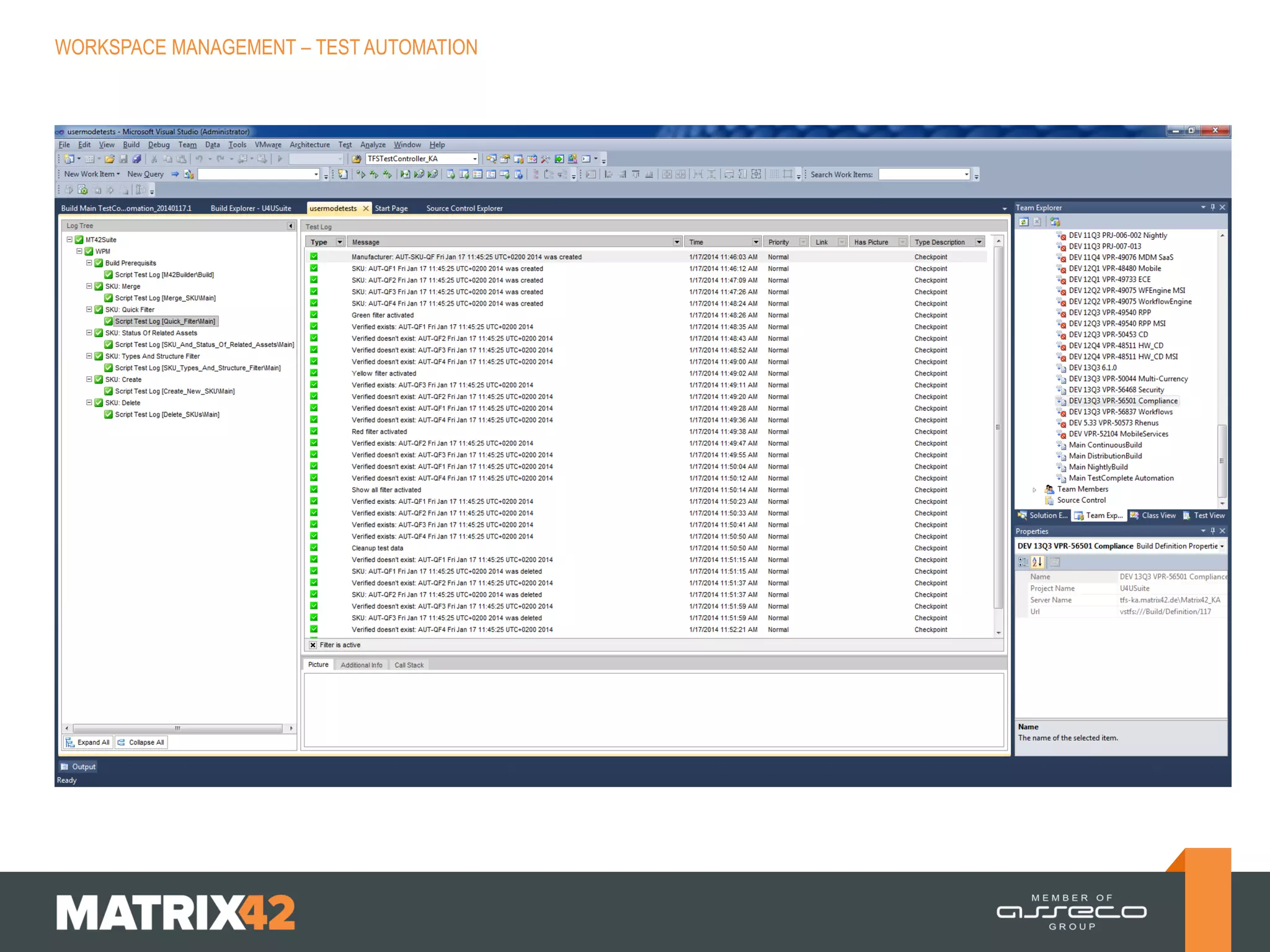Image resolution: width=1270 pixels, height=952 pixels.
Task: Open the Type Description column dropdown
Action: click(979, 242)
